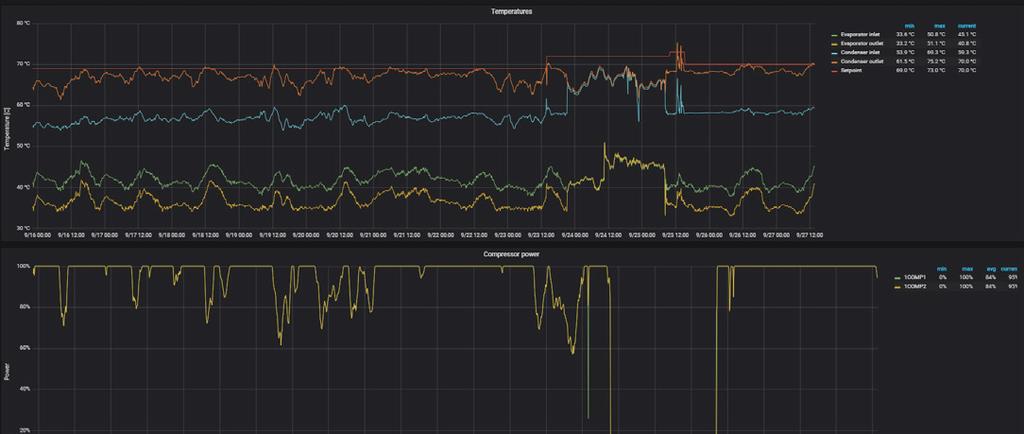1024x434 pixels.
Task: Sort Compressor power legend by current column
Action: point(1010,269)
